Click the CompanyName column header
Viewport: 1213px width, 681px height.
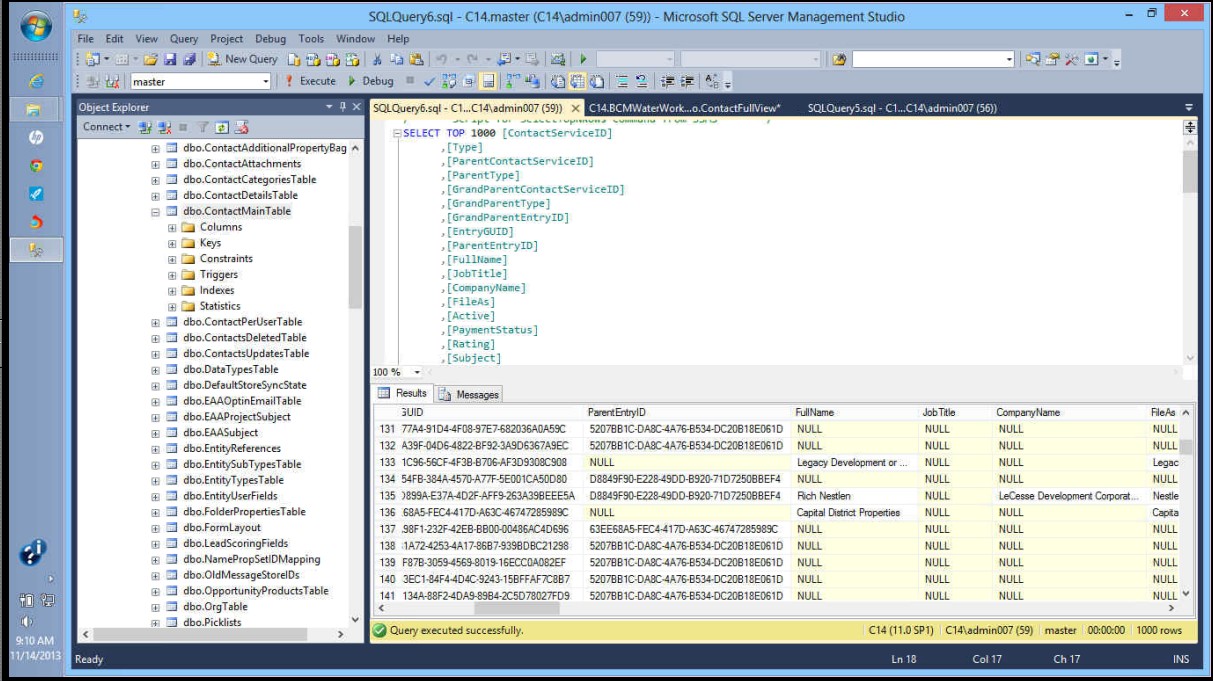pos(1071,412)
